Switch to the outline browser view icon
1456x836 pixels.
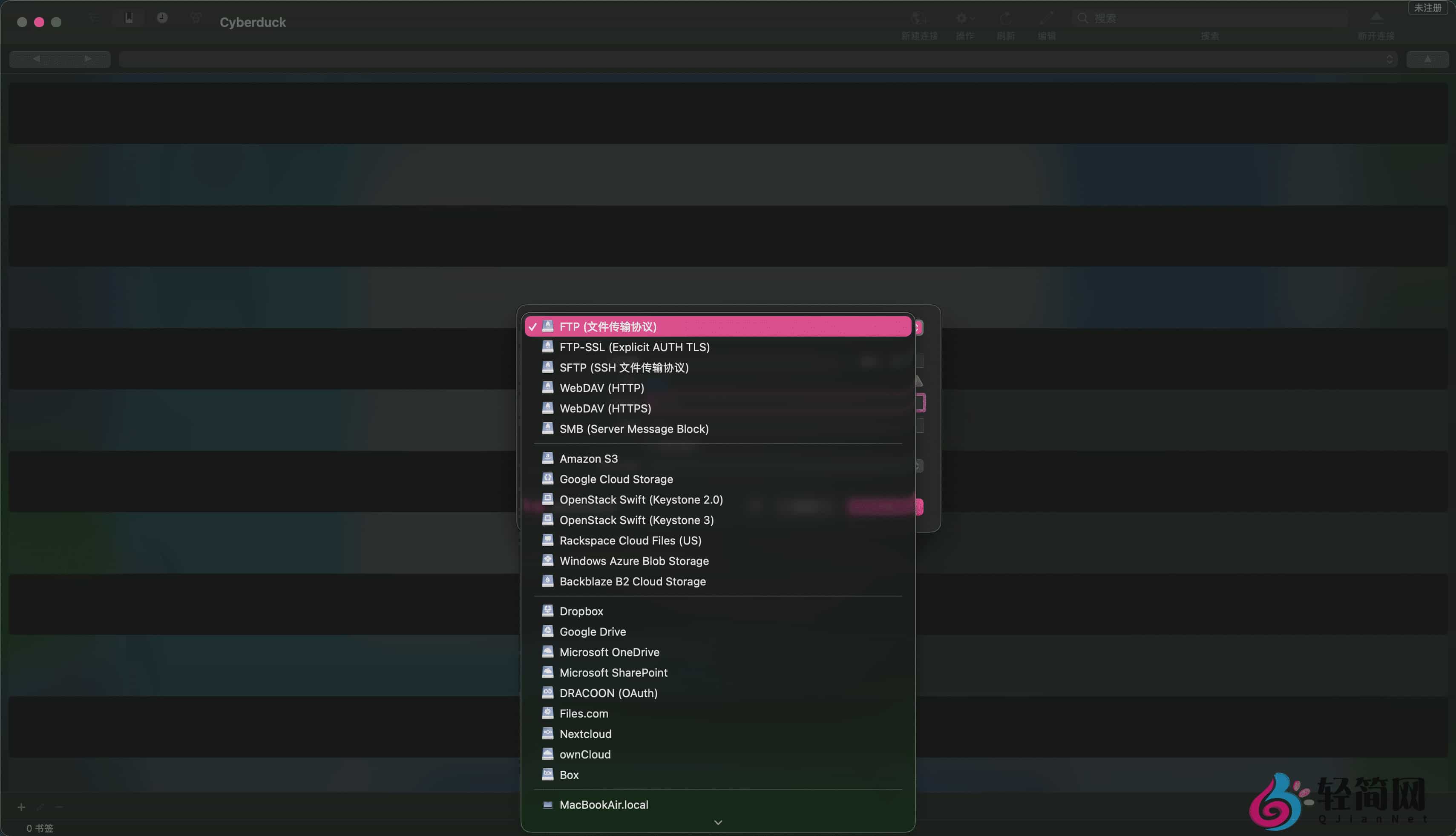(94, 18)
